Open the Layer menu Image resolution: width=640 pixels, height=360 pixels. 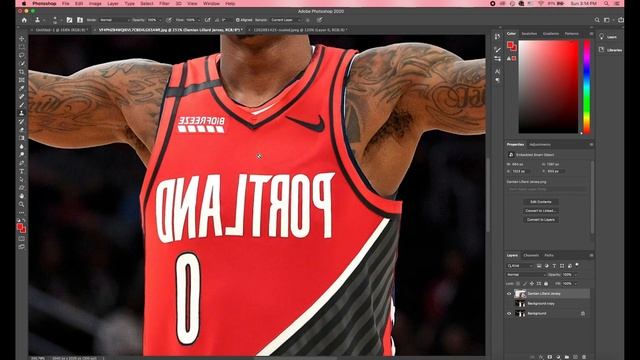[x=113, y=3]
